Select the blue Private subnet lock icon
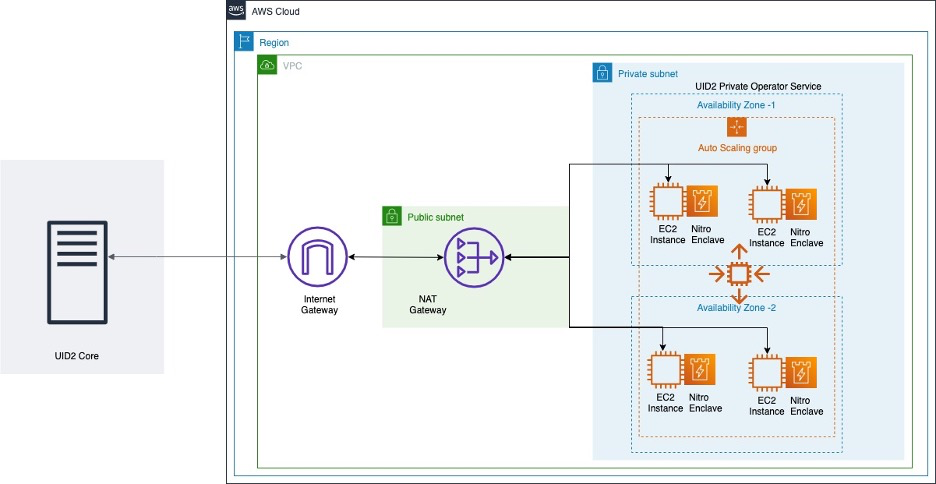The image size is (936, 484). coord(602,73)
